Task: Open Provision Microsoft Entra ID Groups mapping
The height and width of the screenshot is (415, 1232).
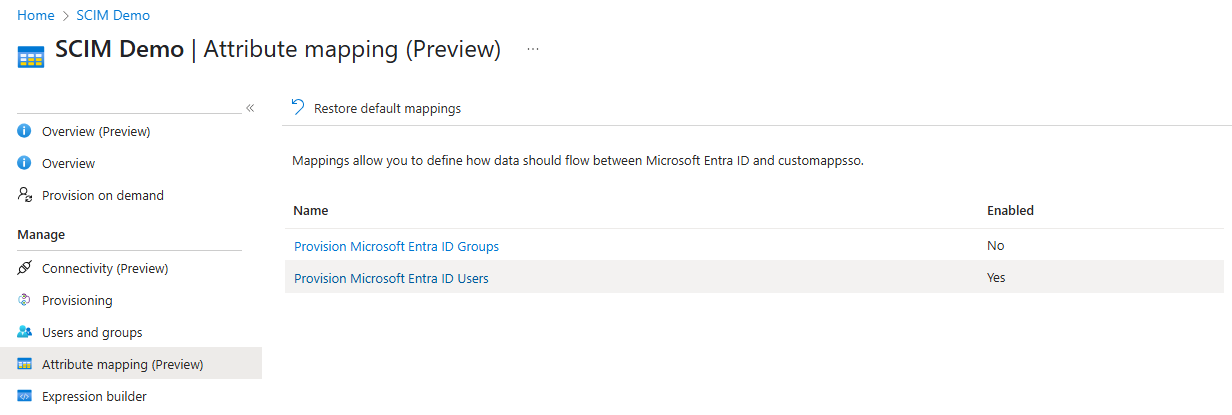Action: point(396,246)
